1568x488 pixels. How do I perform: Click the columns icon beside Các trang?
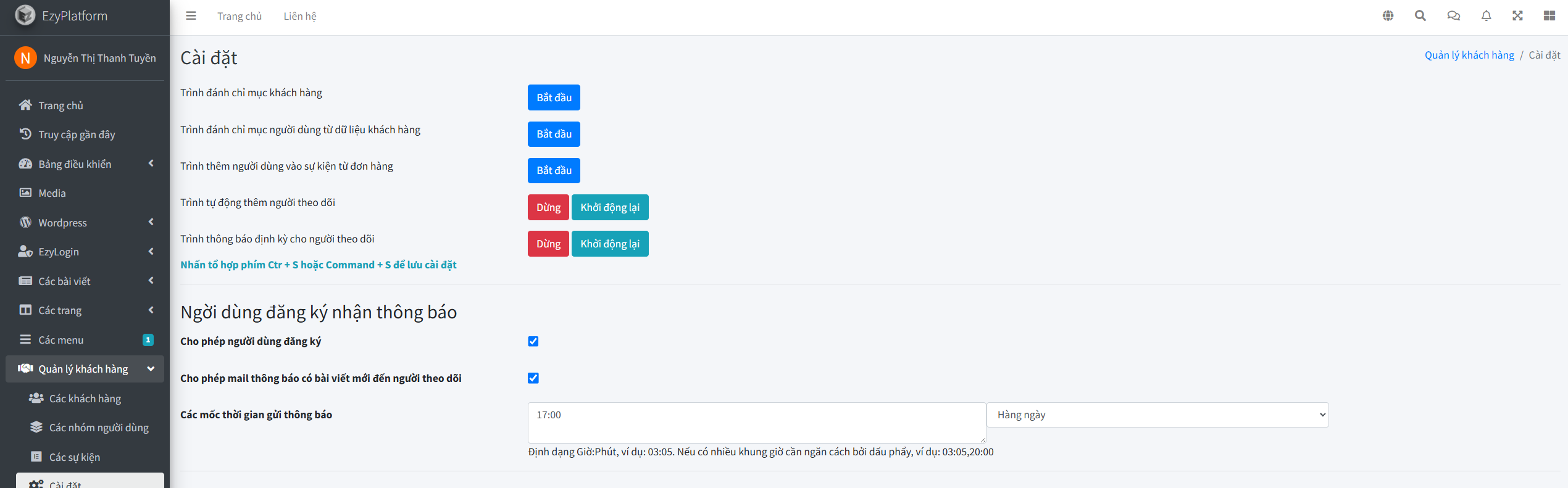(25, 310)
